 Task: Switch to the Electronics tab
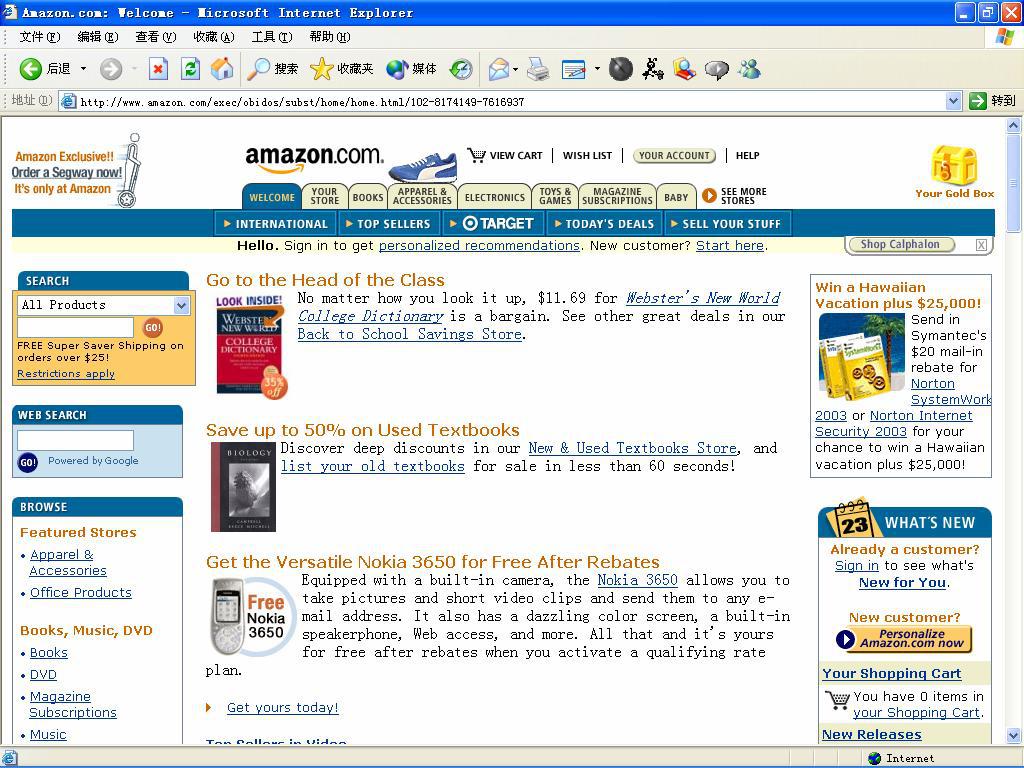tap(494, 197)
